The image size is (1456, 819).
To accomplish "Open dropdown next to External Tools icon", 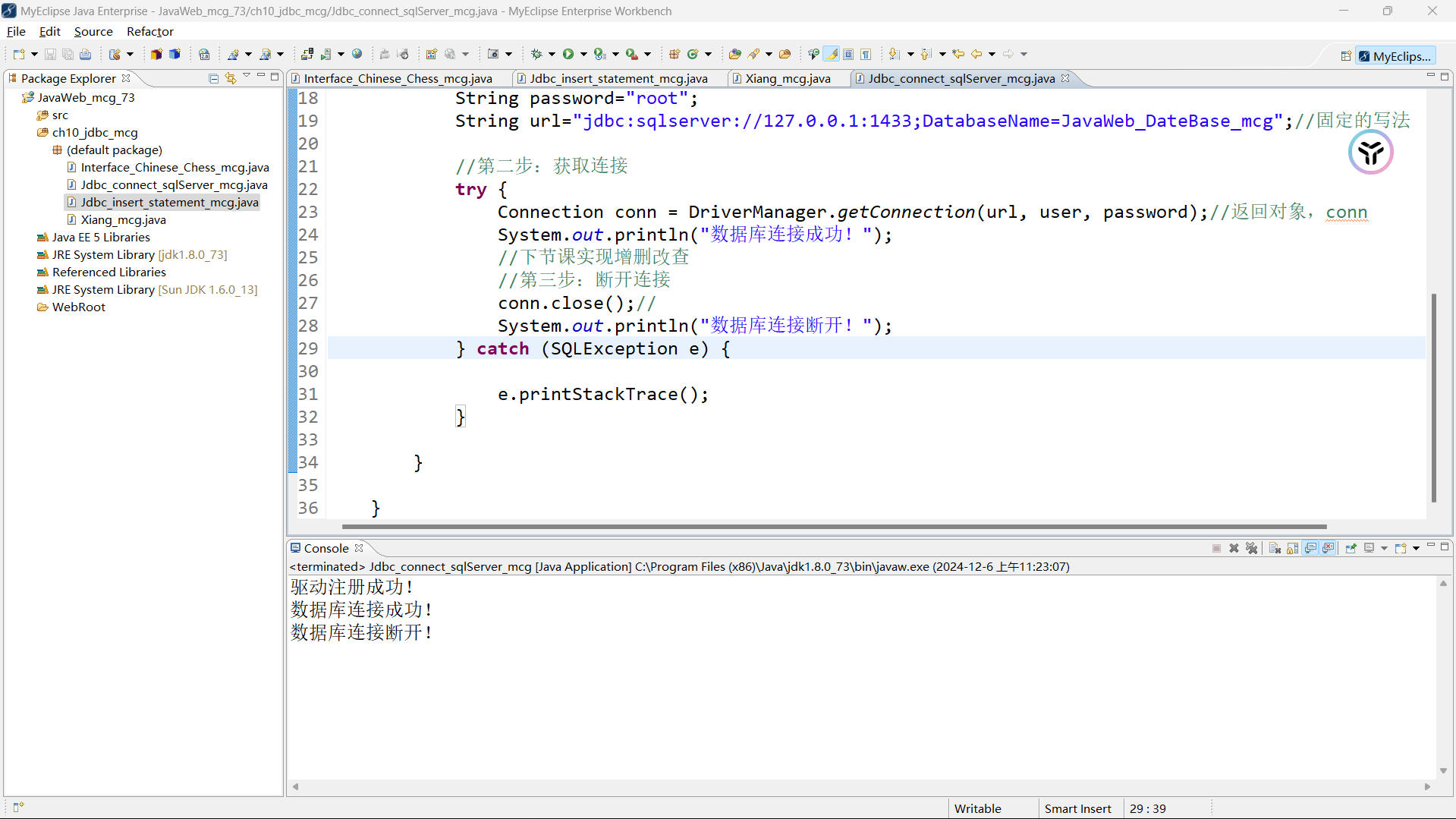I will (x=647, y=54).
